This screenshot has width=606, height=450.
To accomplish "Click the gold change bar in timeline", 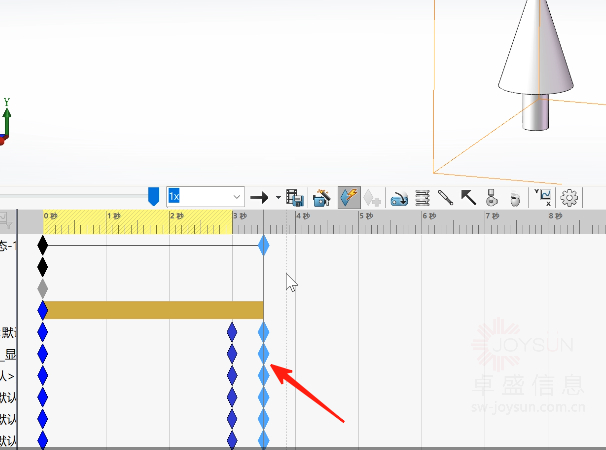I will click(x=152, y=310).
